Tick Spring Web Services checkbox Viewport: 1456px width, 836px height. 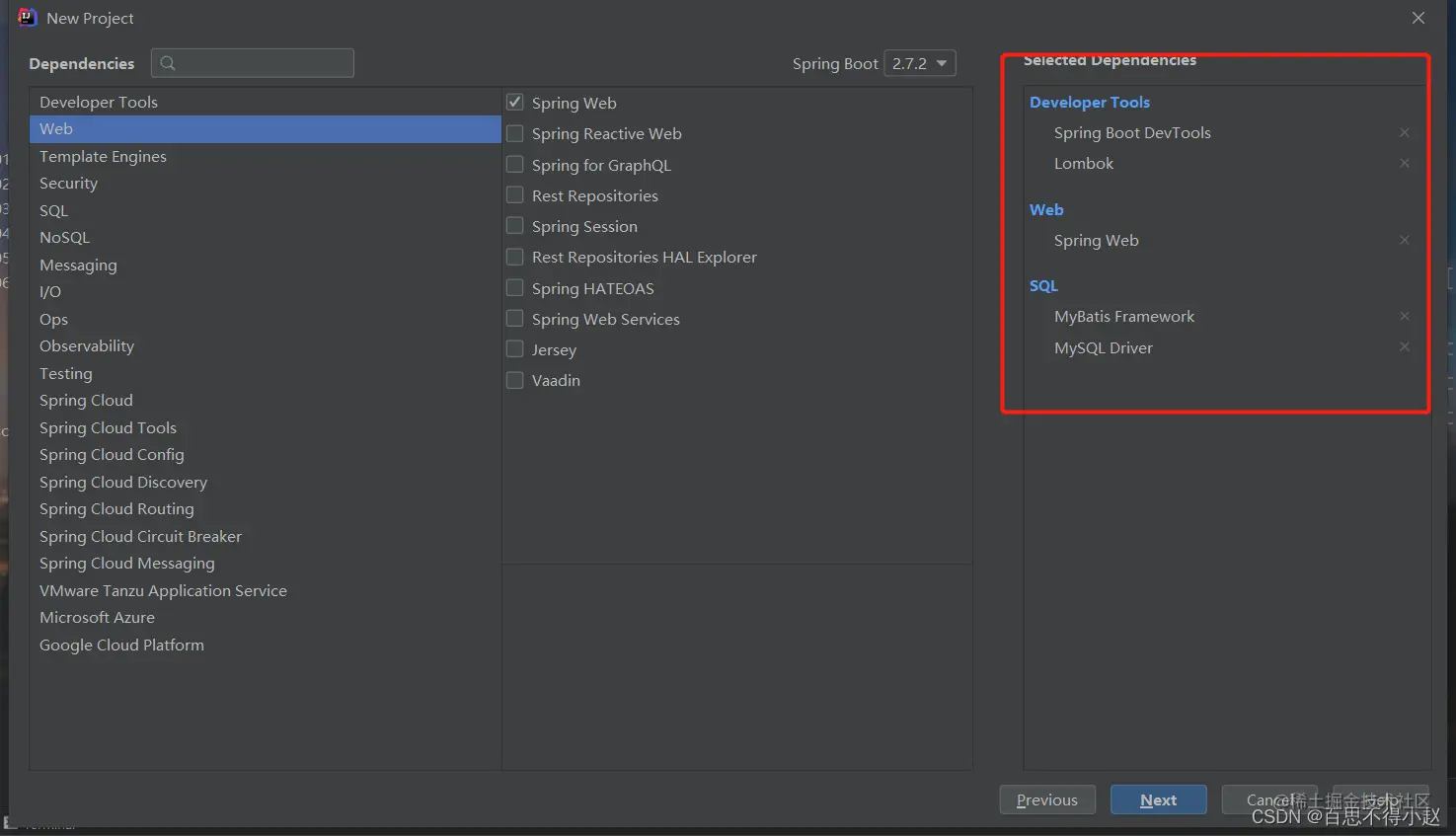[x=514, y=318]
